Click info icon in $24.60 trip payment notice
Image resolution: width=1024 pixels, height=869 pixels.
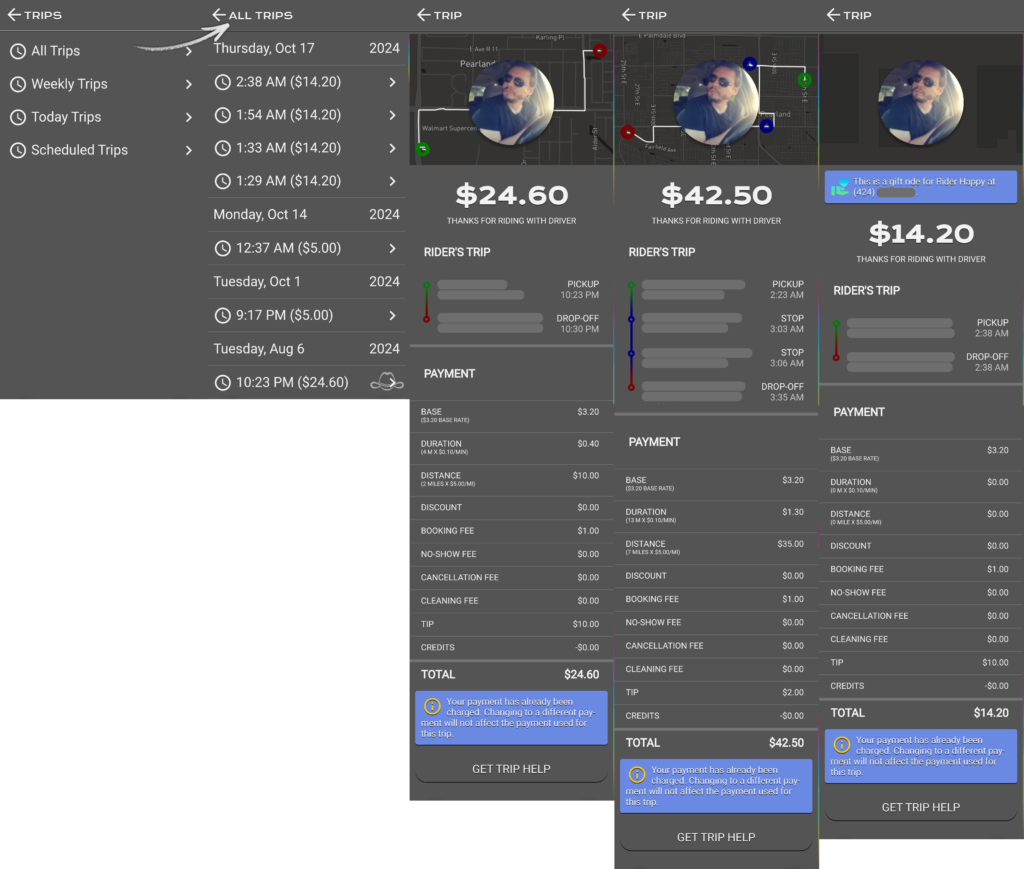(432, 706)
